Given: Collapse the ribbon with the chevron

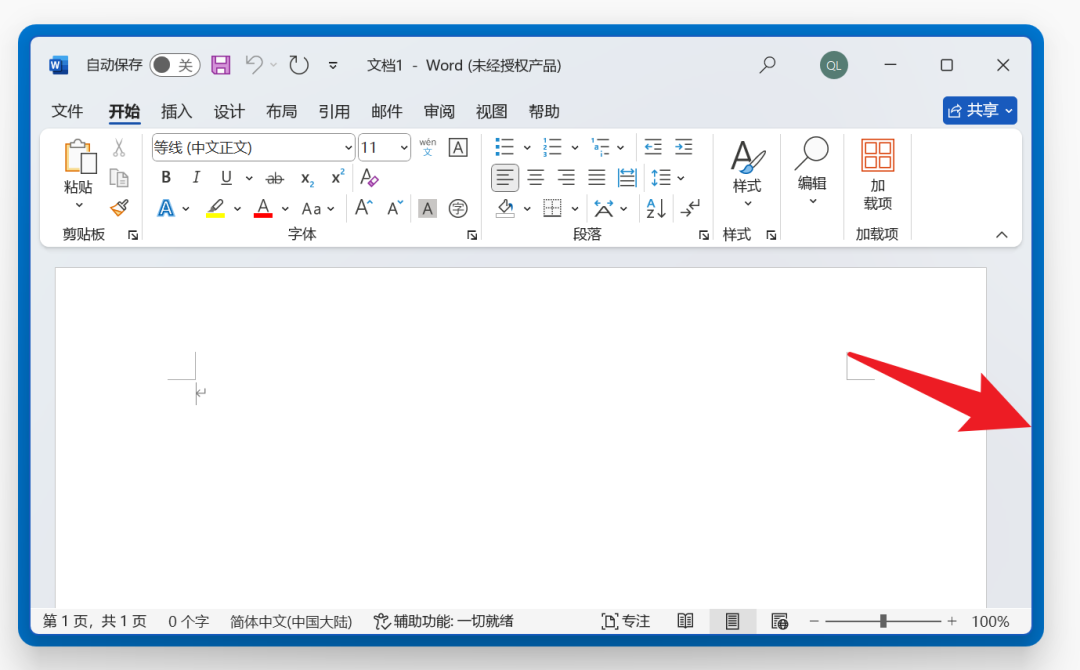Looking at the screenshot, I should point(1001,235).
